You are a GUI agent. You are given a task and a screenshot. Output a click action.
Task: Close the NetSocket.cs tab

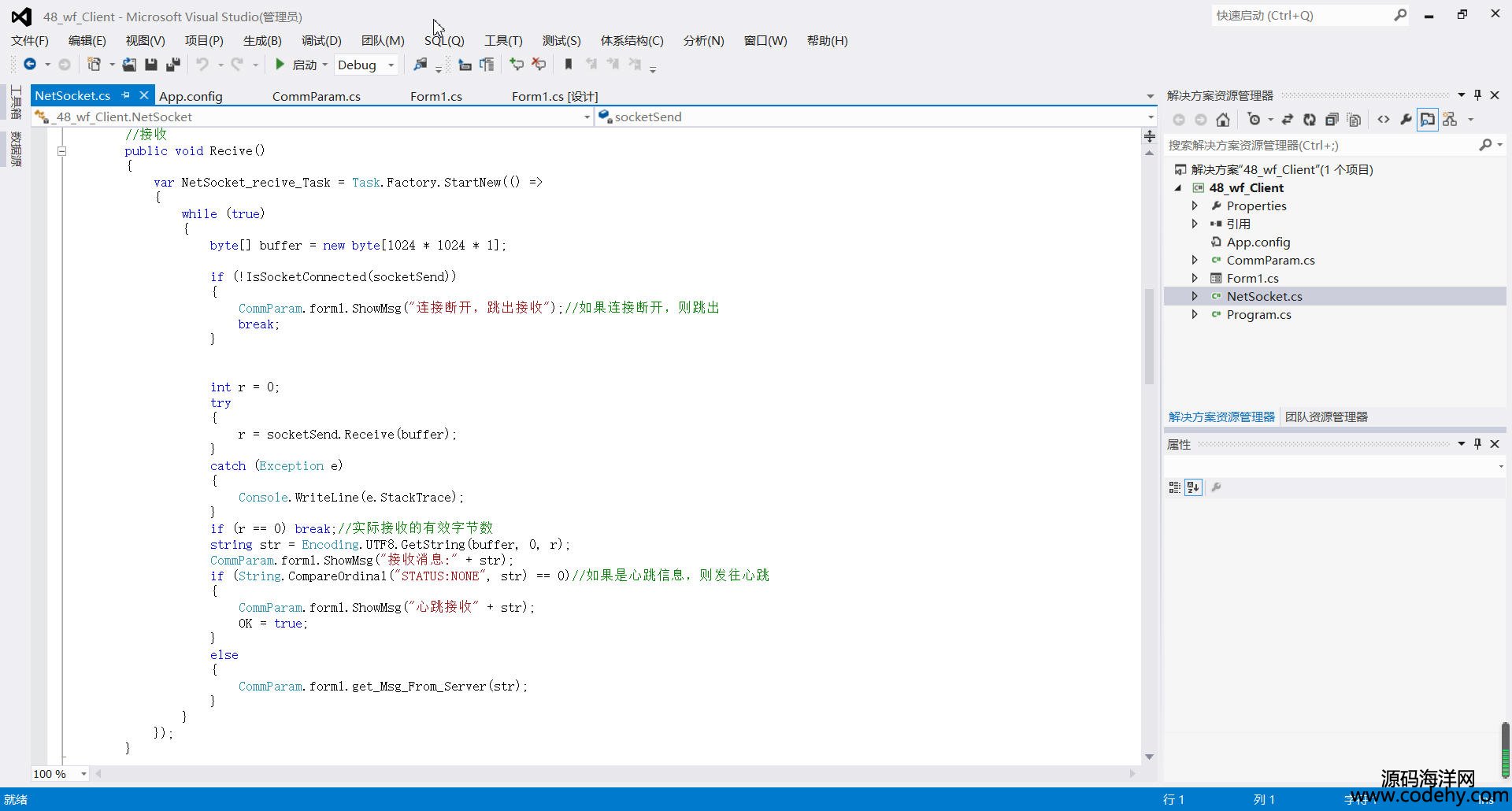(x=143, y=95)
